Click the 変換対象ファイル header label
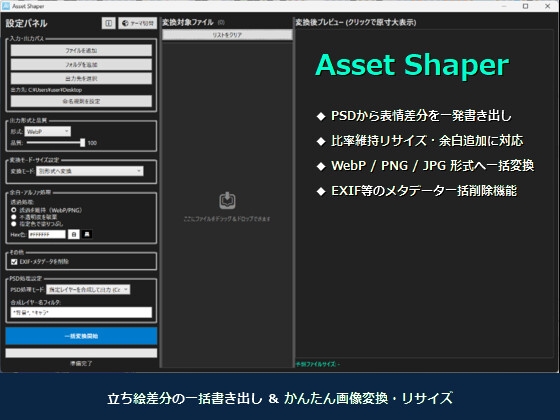560x420 pixels. (x=188, y=22)
